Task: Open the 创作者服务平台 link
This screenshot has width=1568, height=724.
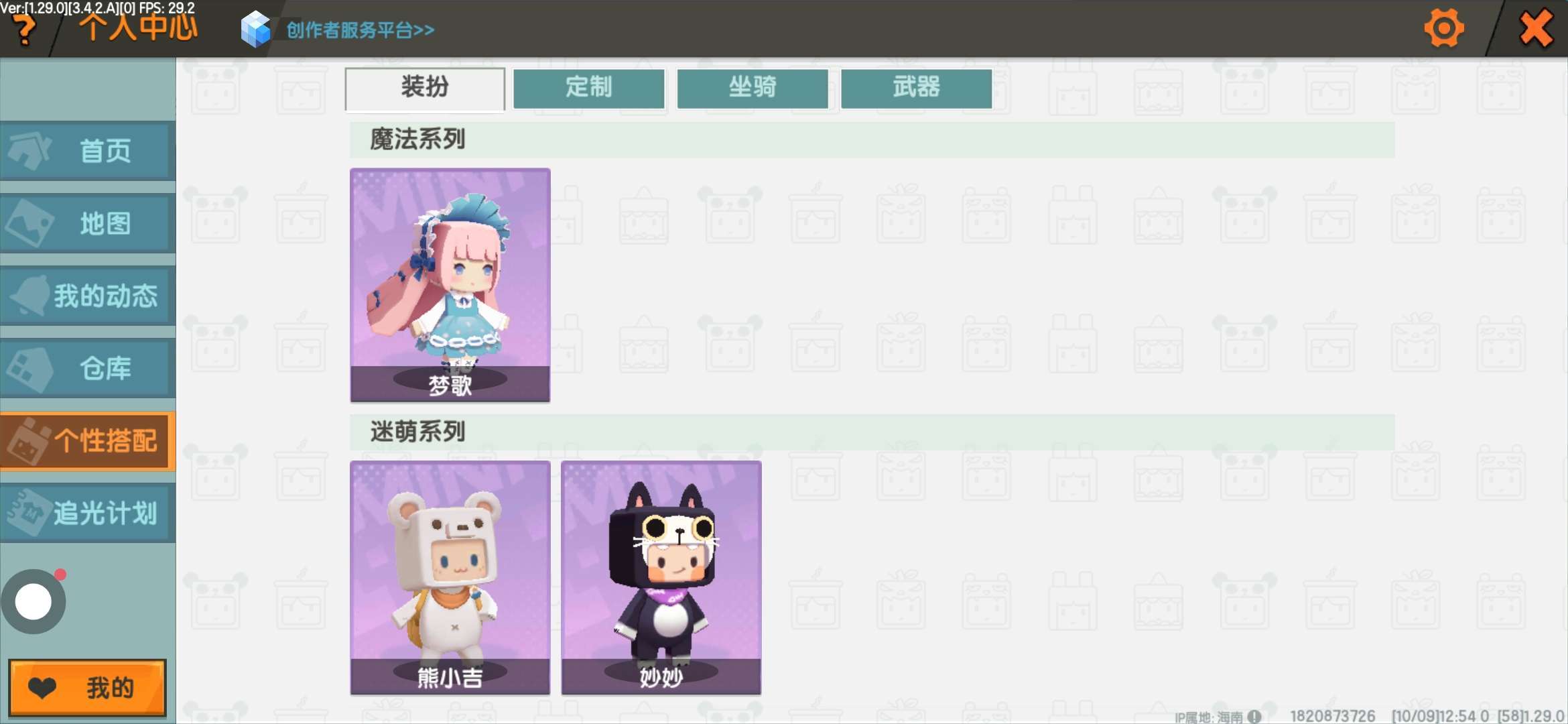Action: pyautogui.click(x=361, y=30)
